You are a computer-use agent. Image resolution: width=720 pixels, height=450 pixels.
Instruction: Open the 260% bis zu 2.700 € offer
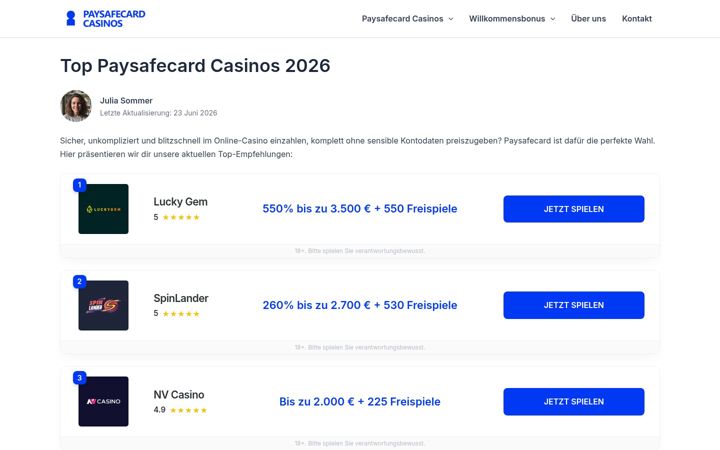coord(360,305)
